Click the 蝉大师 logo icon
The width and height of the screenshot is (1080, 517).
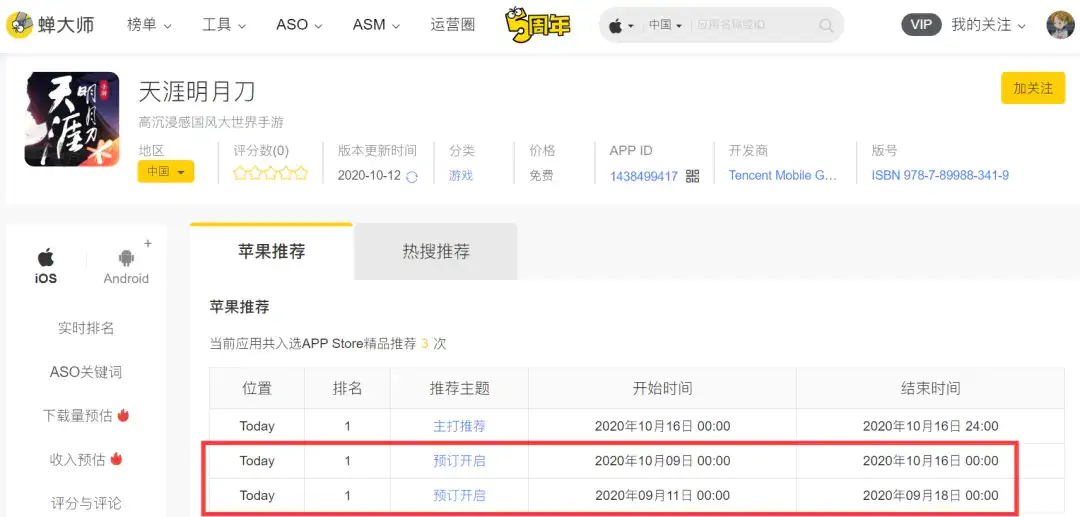tap(19, 25)
